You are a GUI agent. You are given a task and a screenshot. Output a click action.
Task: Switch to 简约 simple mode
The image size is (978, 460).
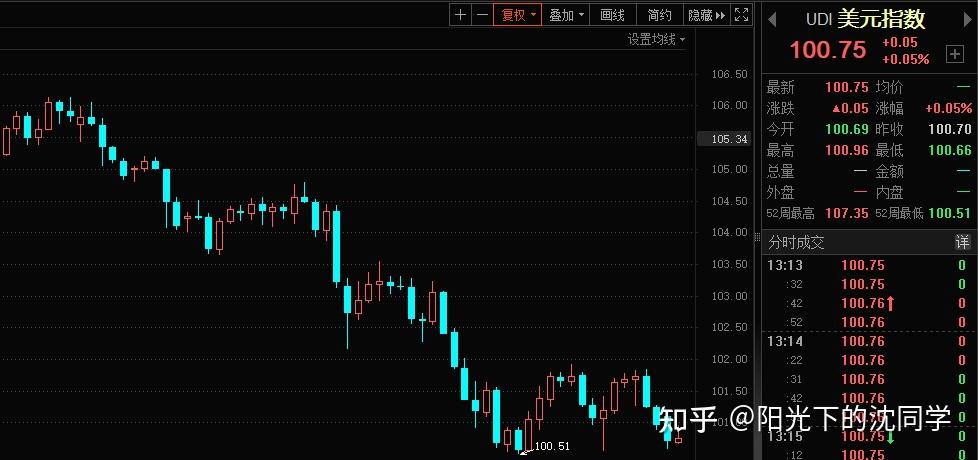[659, 15]
